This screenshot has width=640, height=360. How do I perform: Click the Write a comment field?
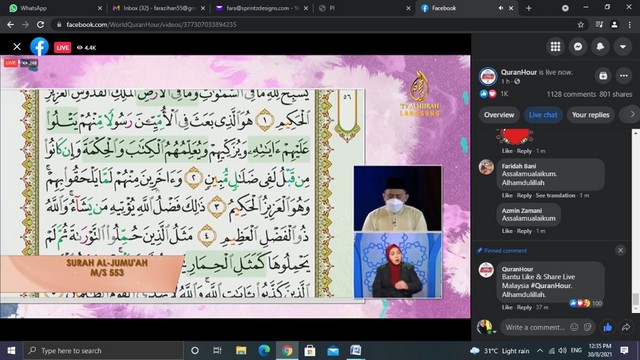tap(535, 327)
